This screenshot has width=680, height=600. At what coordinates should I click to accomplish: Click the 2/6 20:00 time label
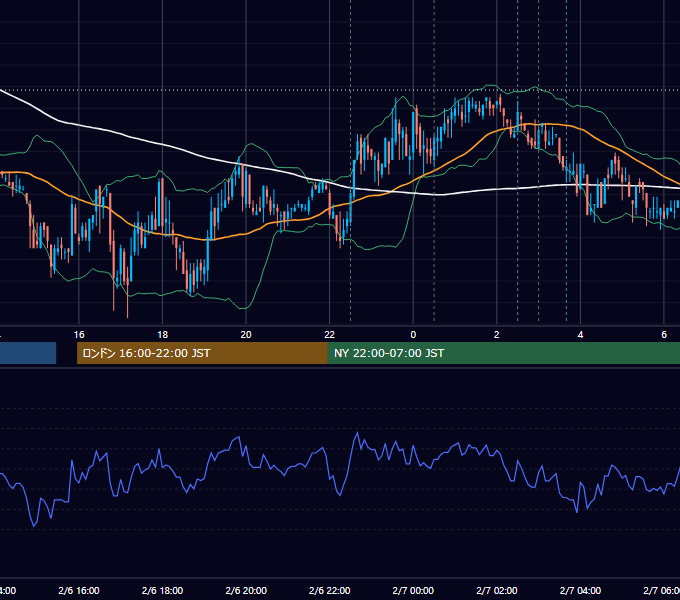(246, 590)
